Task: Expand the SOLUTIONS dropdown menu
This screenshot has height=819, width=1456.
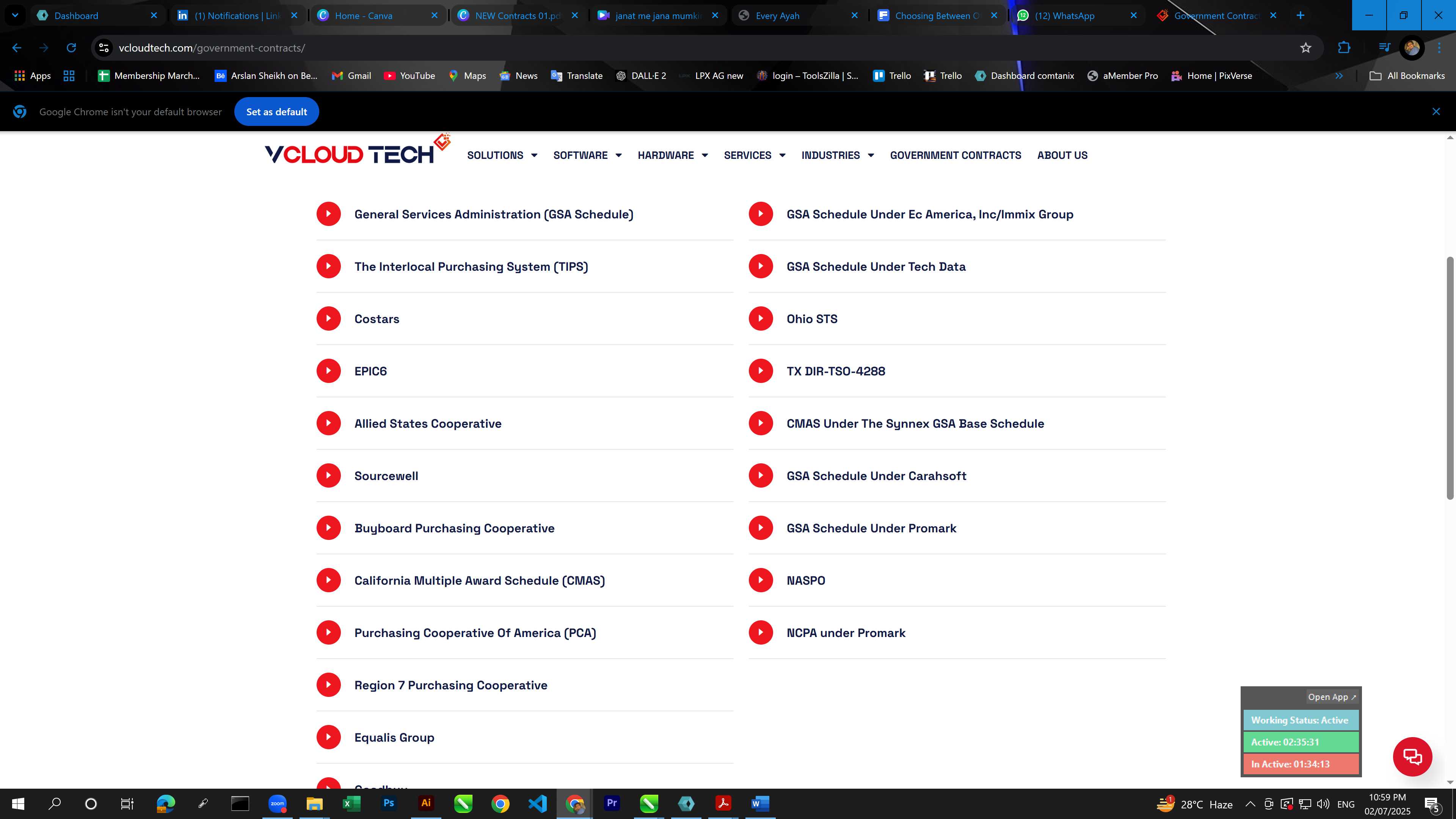Action: pyautogui.click(x=502, y=155)
